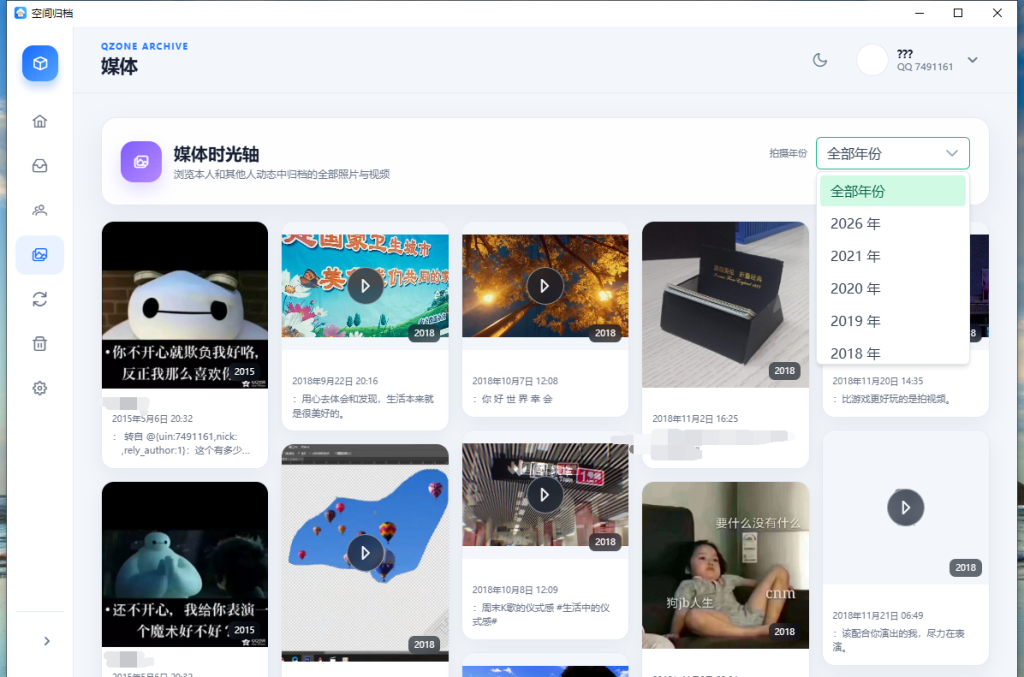Collapse the 全部年份 year combo box
Screen dimensions: 1024x677
tap(892, 153)
